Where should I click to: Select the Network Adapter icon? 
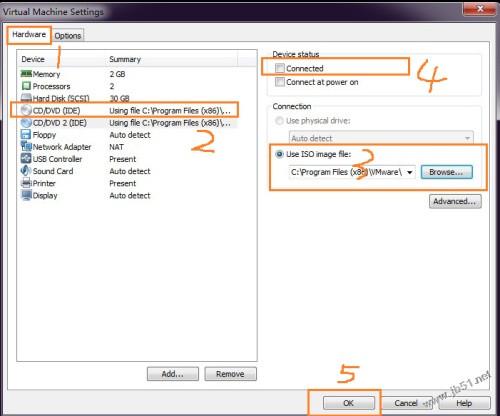[x=26, y=147]
